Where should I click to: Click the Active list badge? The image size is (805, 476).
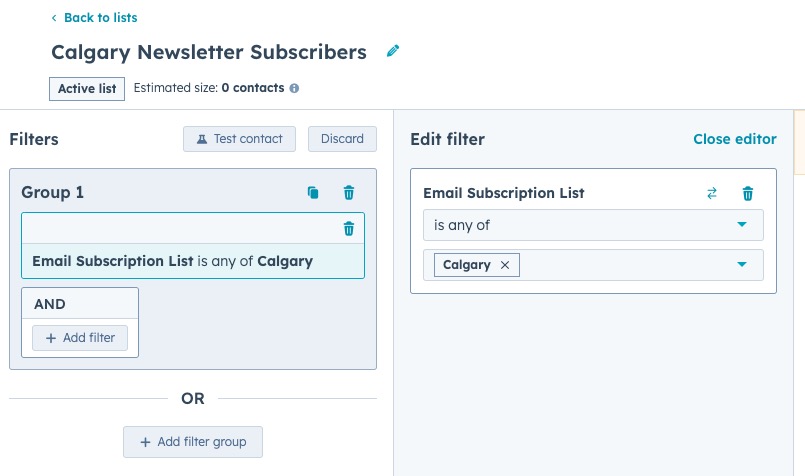[87, 88]
